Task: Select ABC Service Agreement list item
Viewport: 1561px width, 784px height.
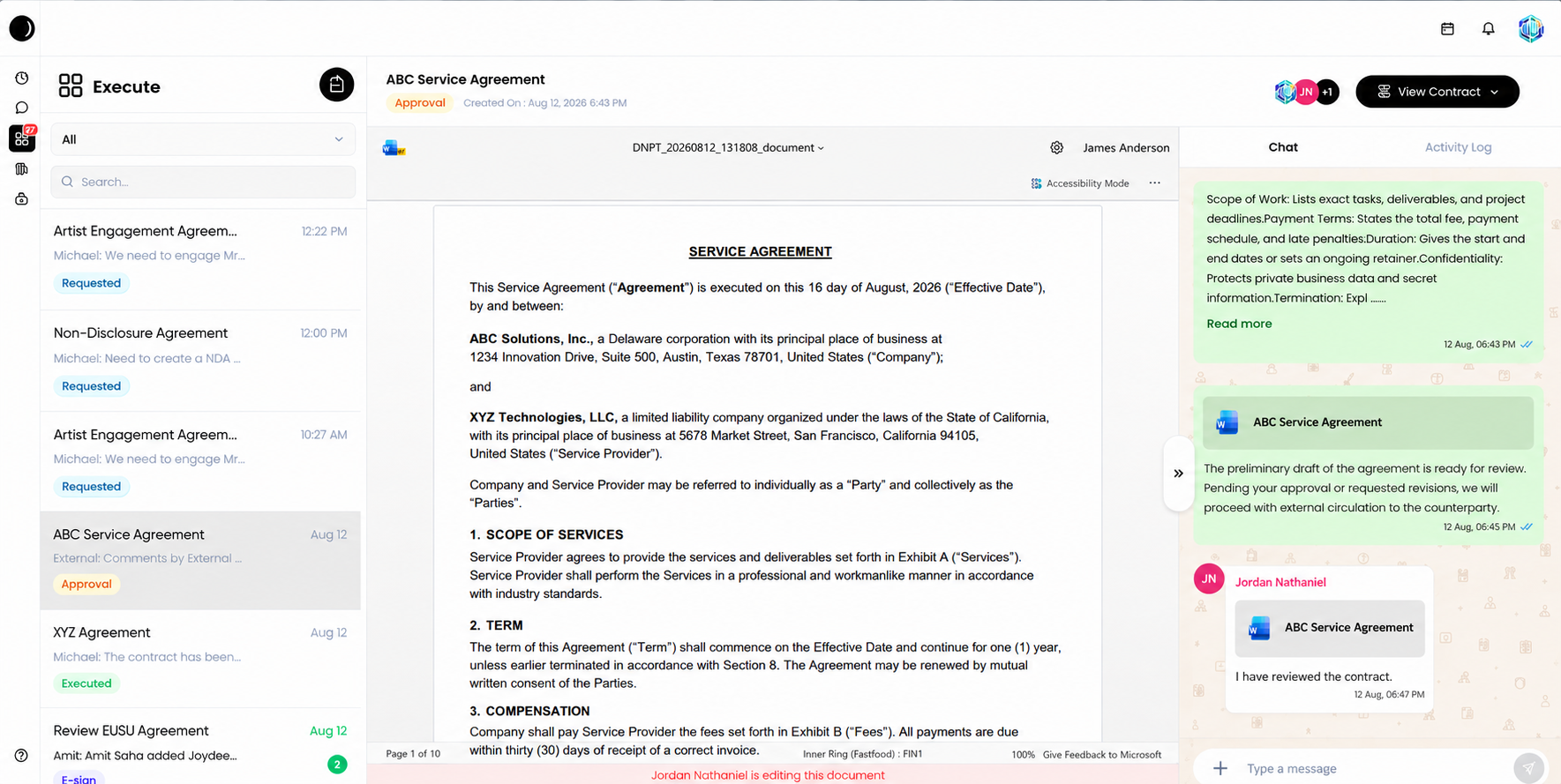Action: (x=200, y=561)
